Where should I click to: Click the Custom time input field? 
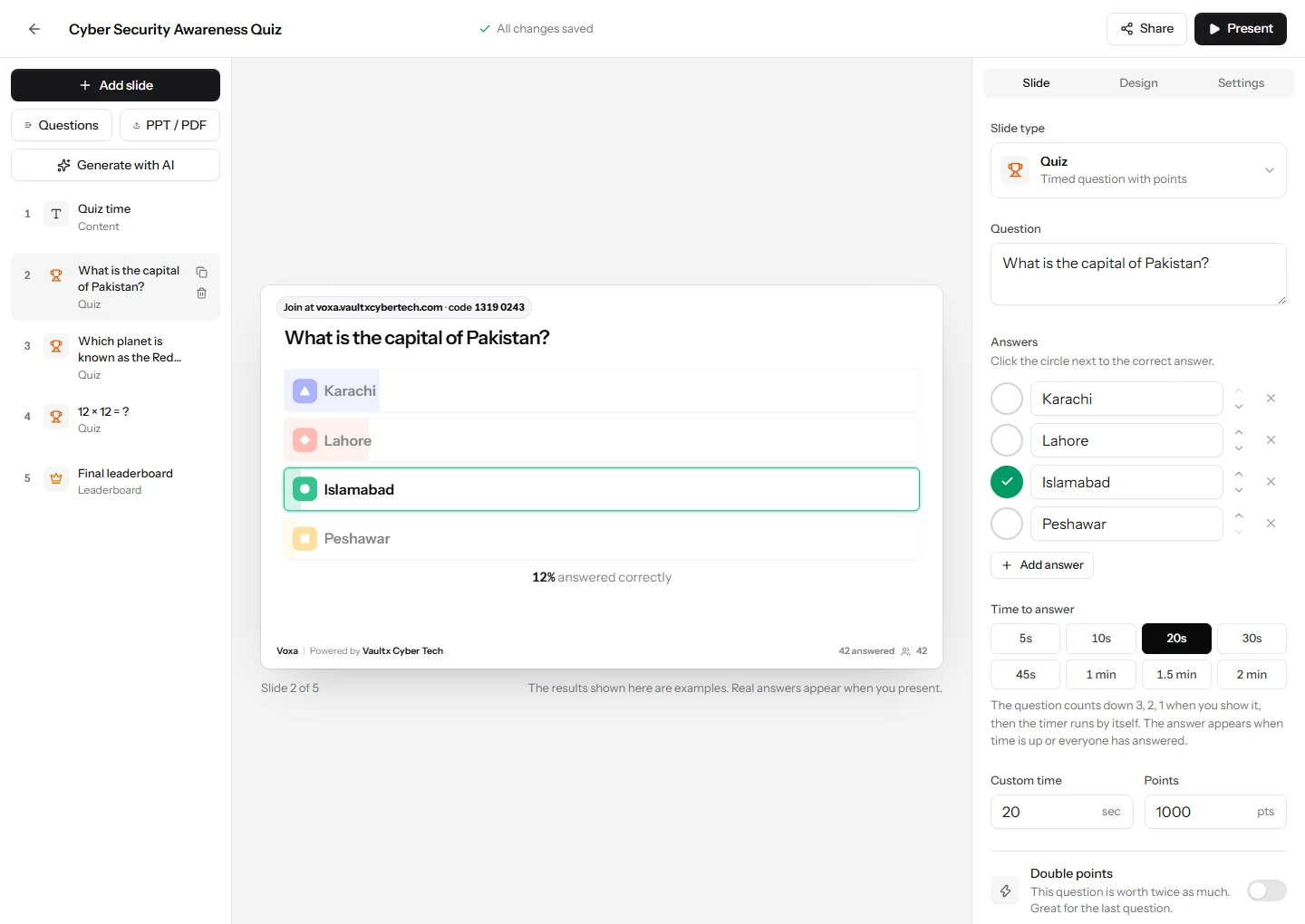click(x=1061, y=812)
